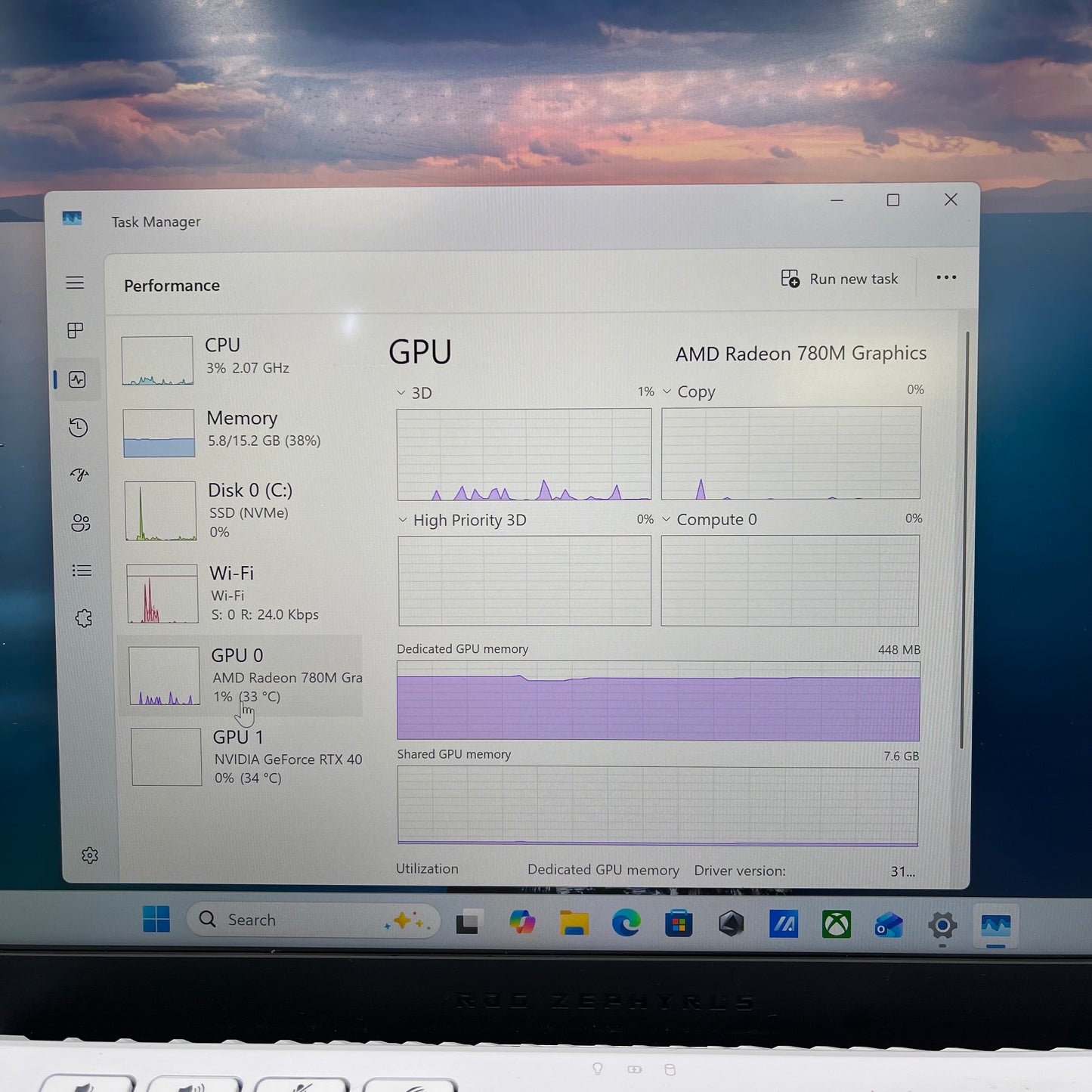Expand the Copy graph engine dropdown
This screenshot has width=1092, height=1092.
point(667,391)
